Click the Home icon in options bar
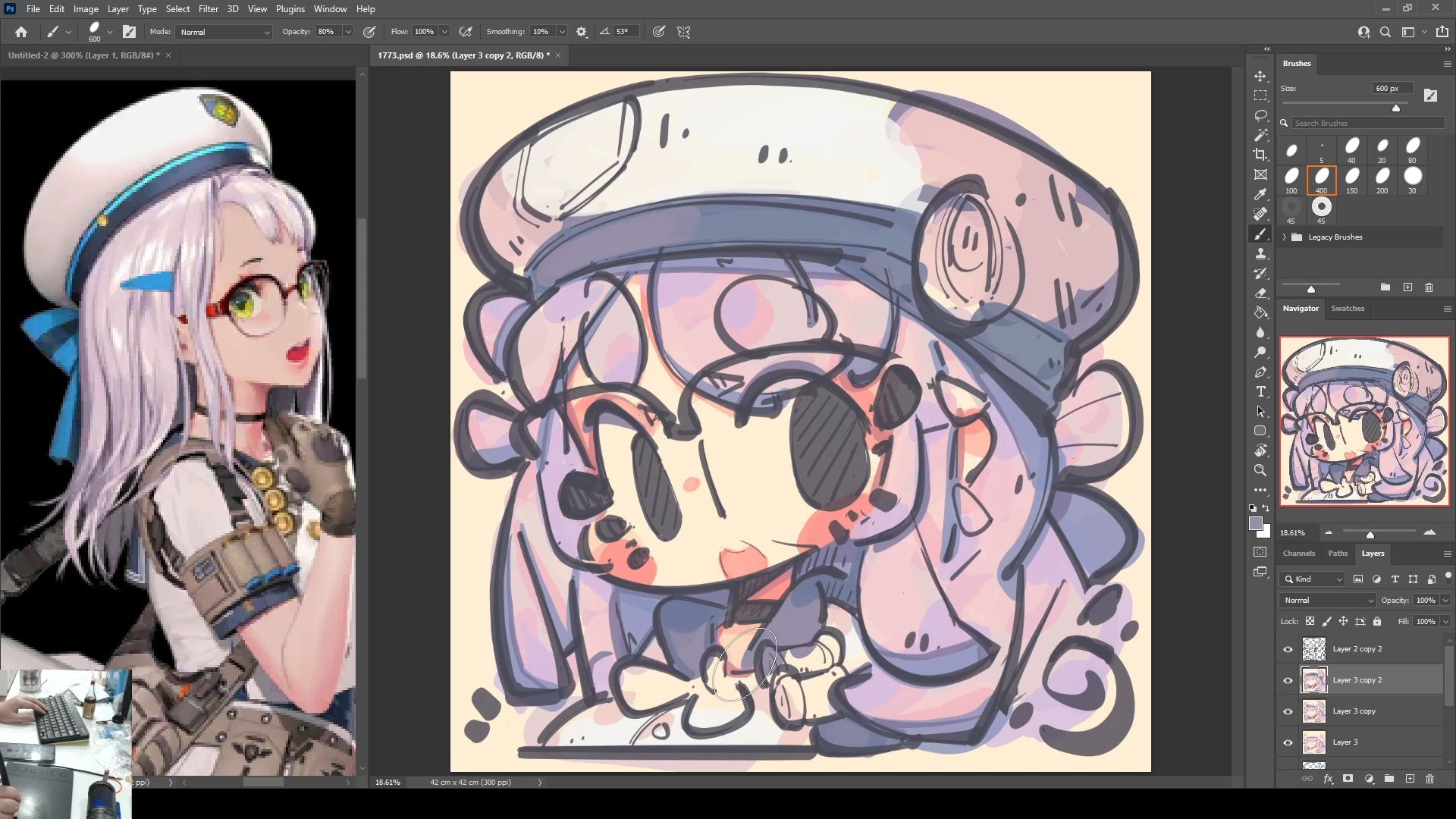Screen dimensions: 1456x819 [21, 32]
